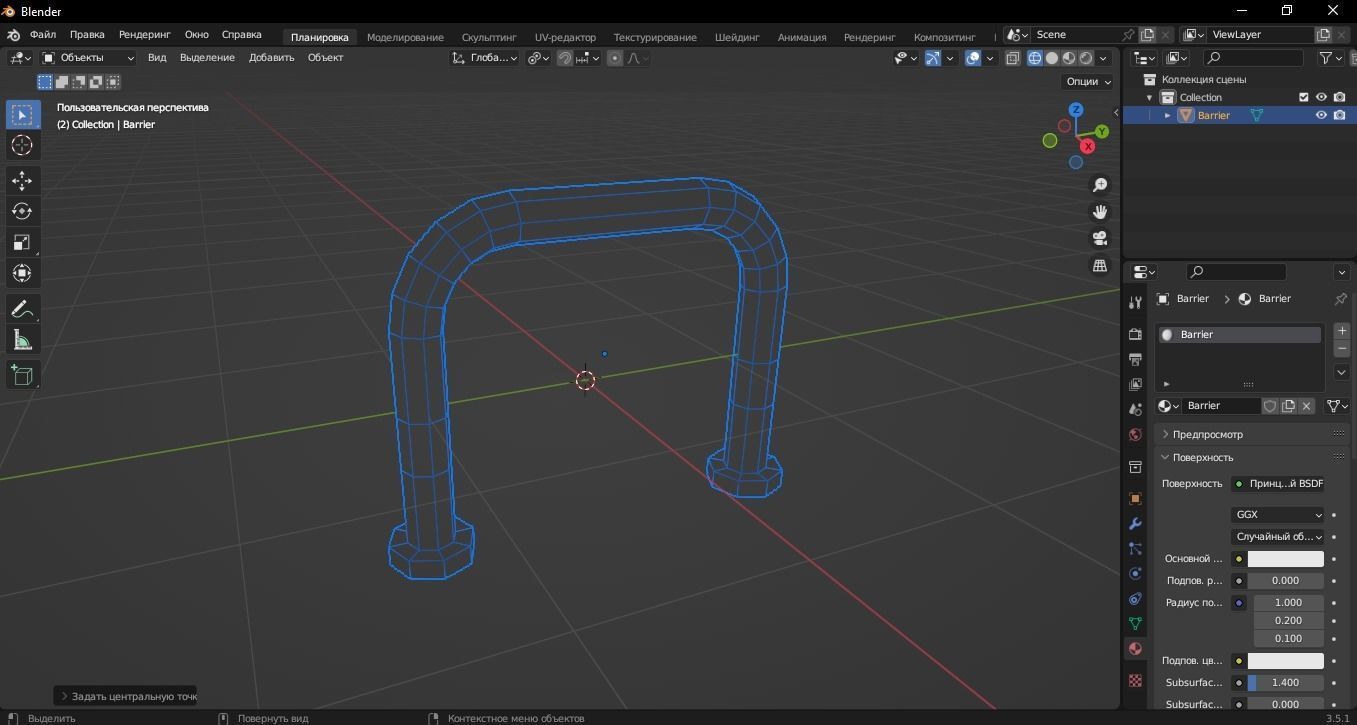Screen dimensions: 1357x725
Task: Select the Select Box tool
Action: pyautogui.click(x=22, y=114)
